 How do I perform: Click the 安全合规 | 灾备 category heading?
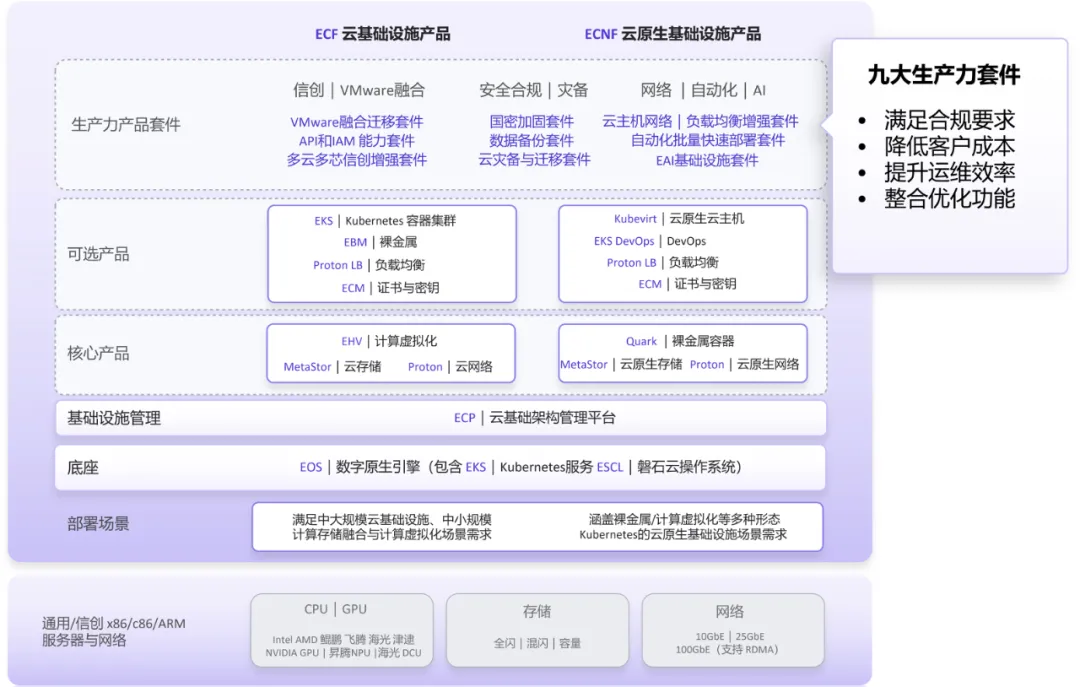click(x=533, y=90)
